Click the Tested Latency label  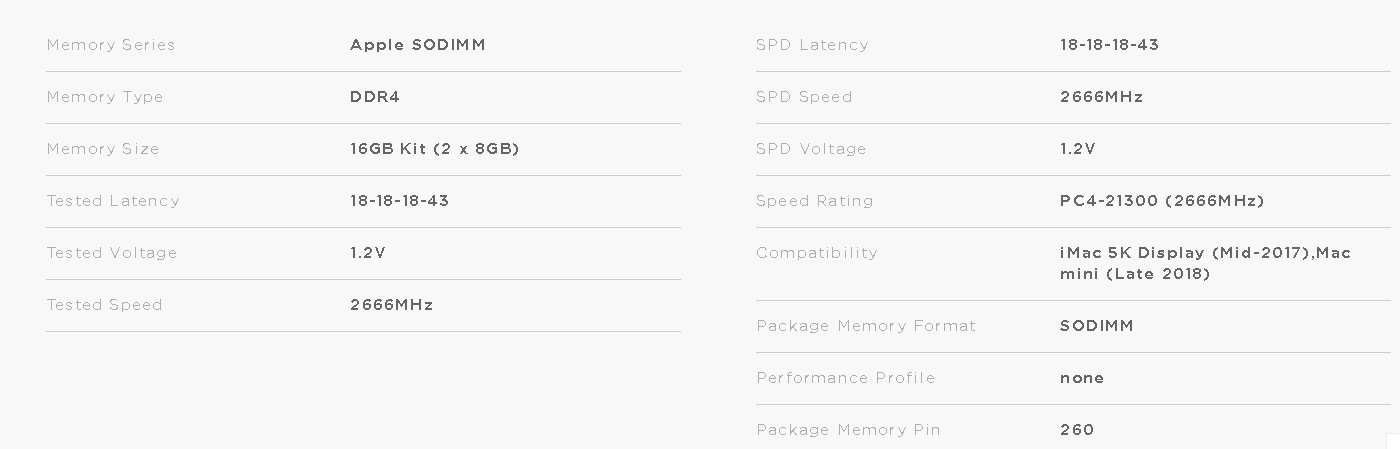[113, 201]
